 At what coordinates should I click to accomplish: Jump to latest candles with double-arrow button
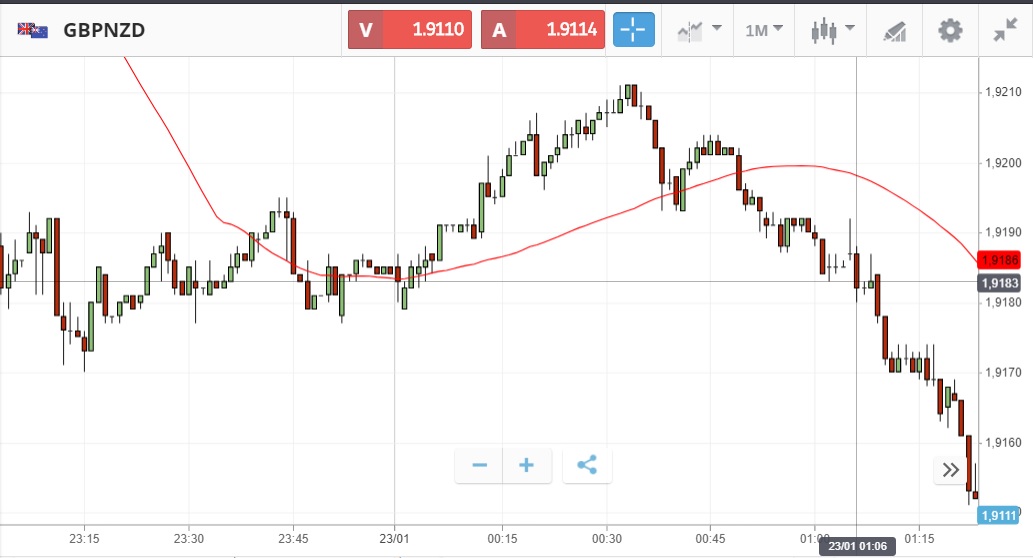pos(950,471)
